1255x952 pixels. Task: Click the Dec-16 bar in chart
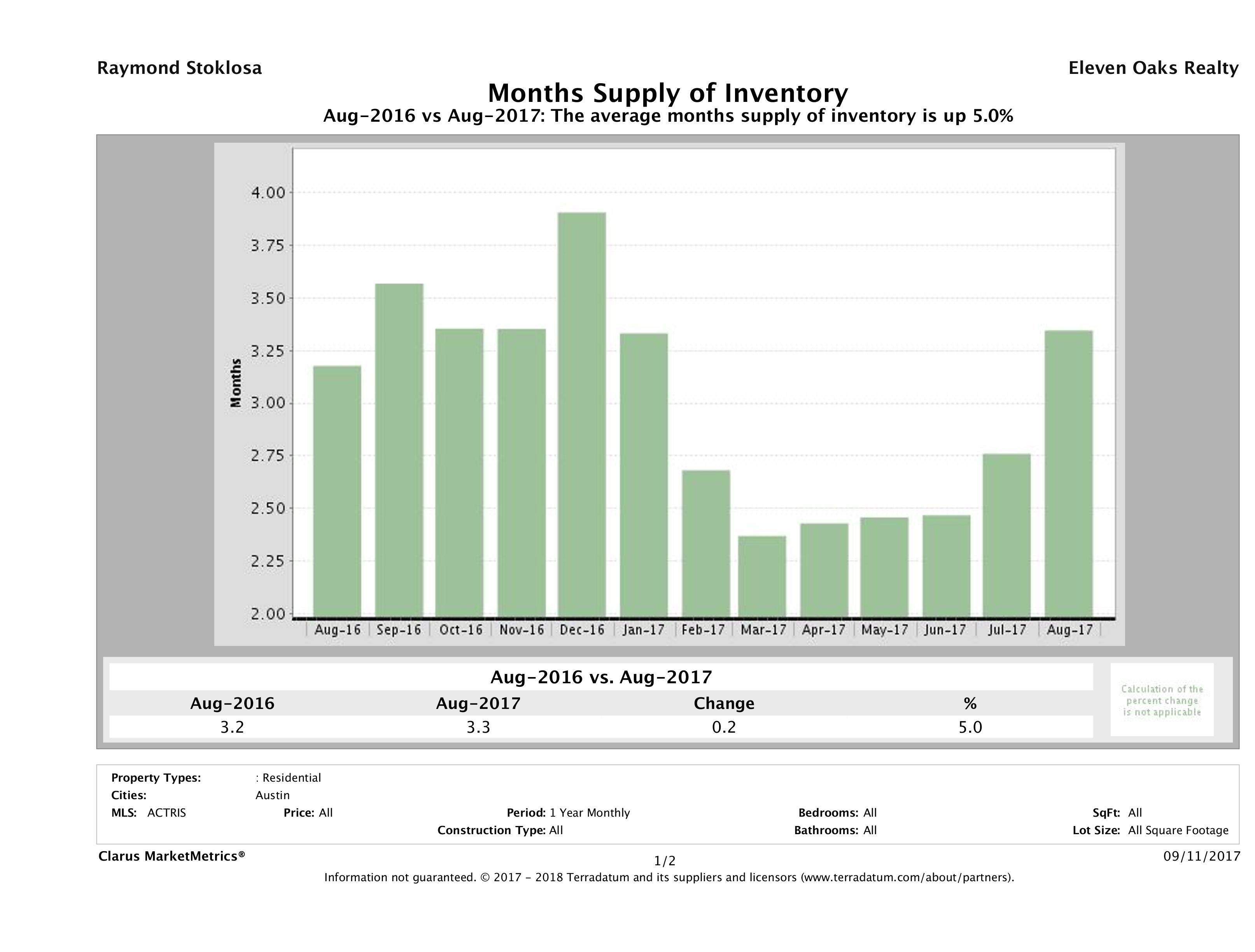[x=581, y=415]
